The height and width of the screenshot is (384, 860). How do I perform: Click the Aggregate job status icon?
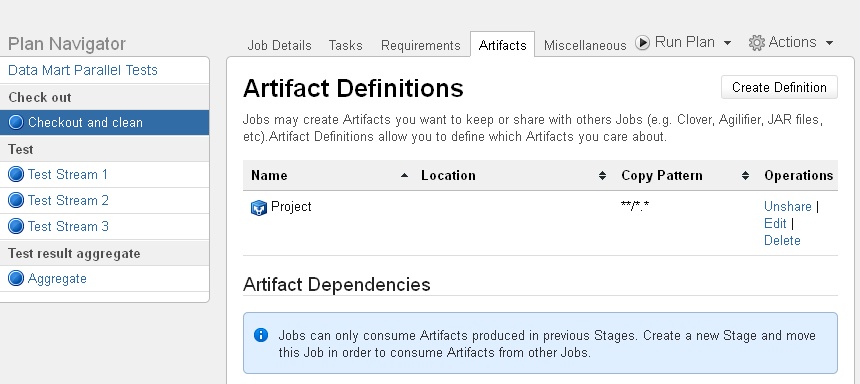pyautogui.click(x=16, y=279)
